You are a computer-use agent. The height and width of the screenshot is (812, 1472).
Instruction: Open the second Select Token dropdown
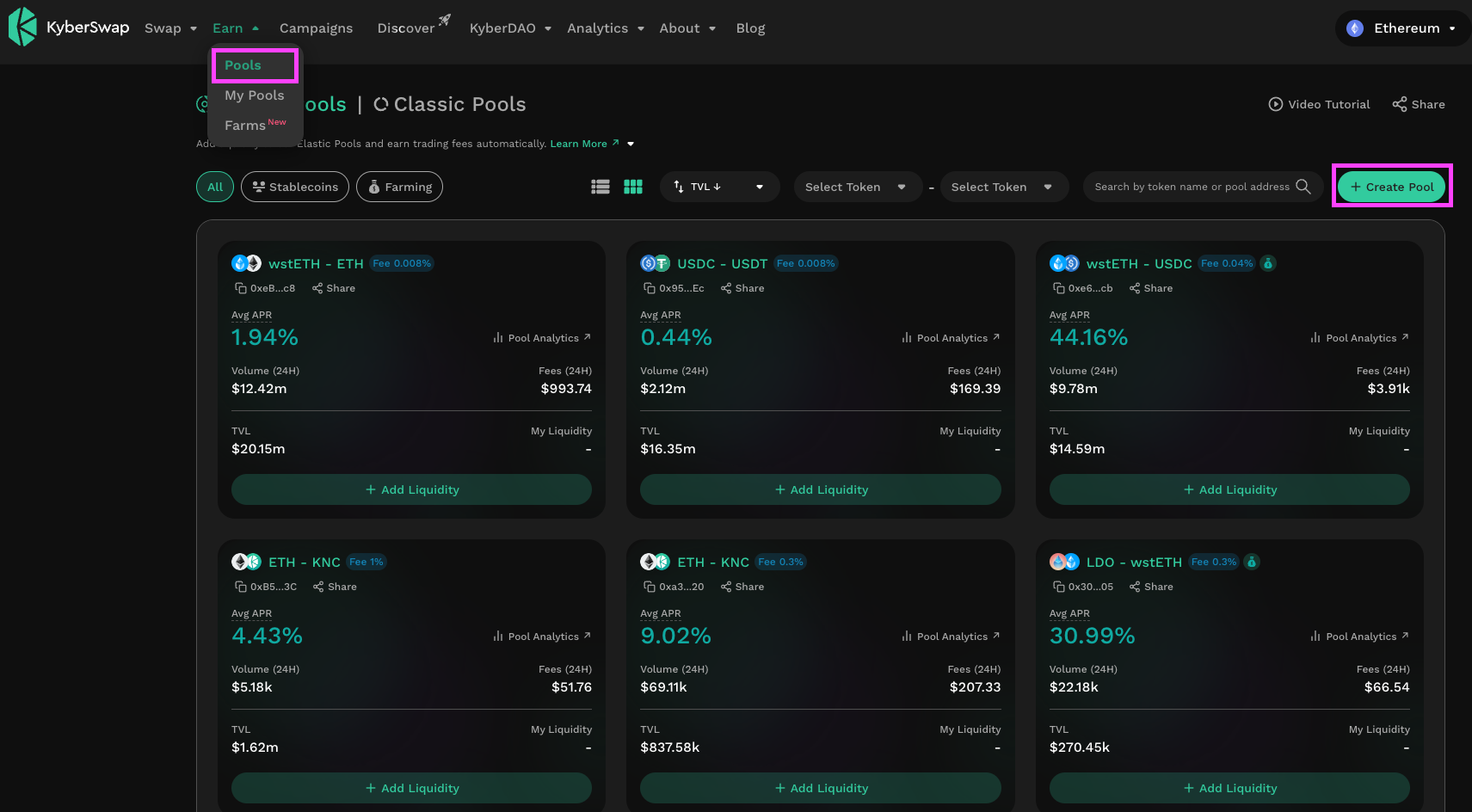click(1003, 187)
